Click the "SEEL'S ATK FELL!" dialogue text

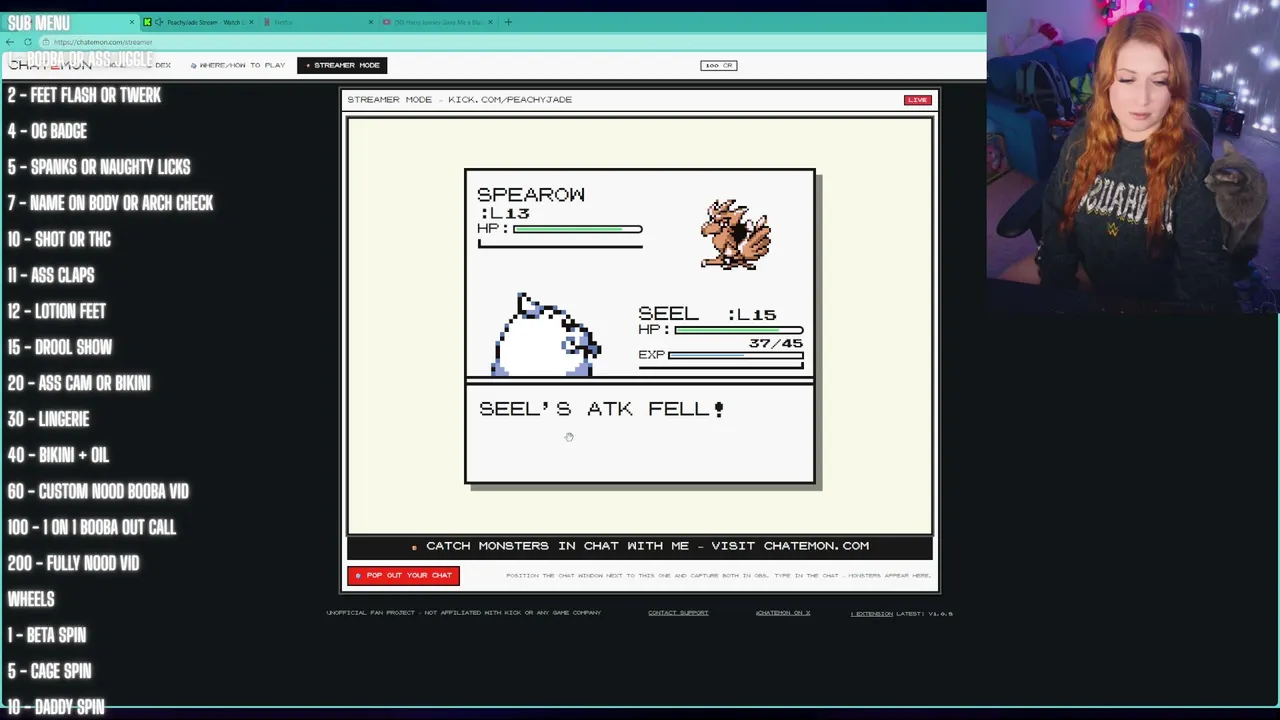[601, 408]
